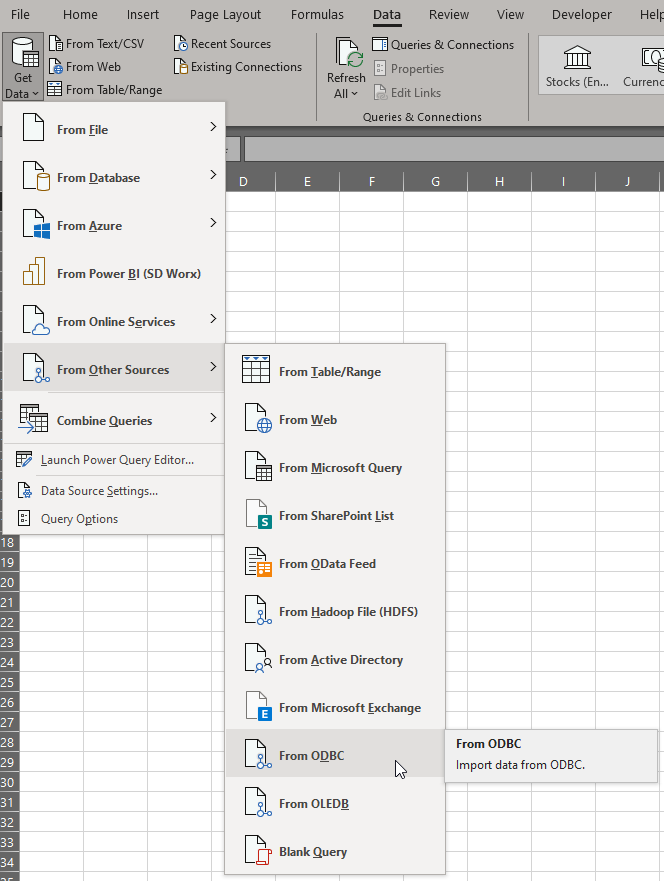The image size is (664, 881).
Task: Switch to the Insert tab
Action: [143, 15]
